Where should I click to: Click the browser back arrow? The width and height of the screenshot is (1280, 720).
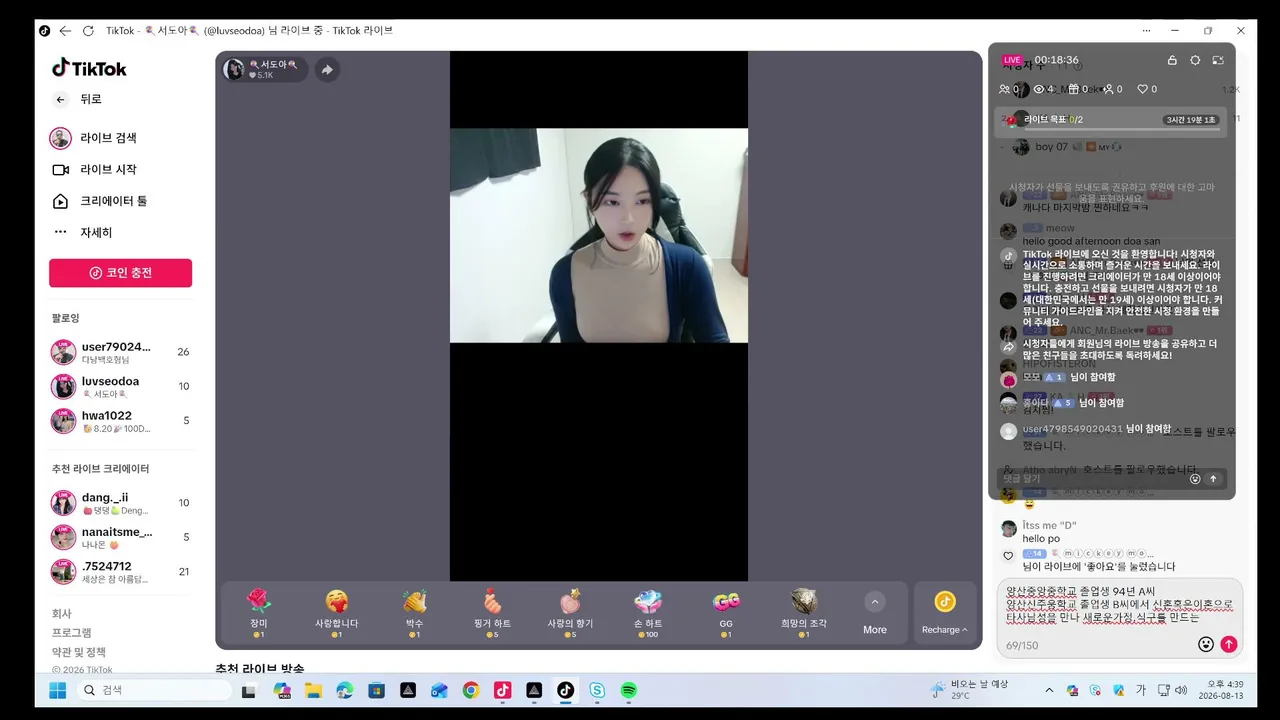(x=65, y=31)
